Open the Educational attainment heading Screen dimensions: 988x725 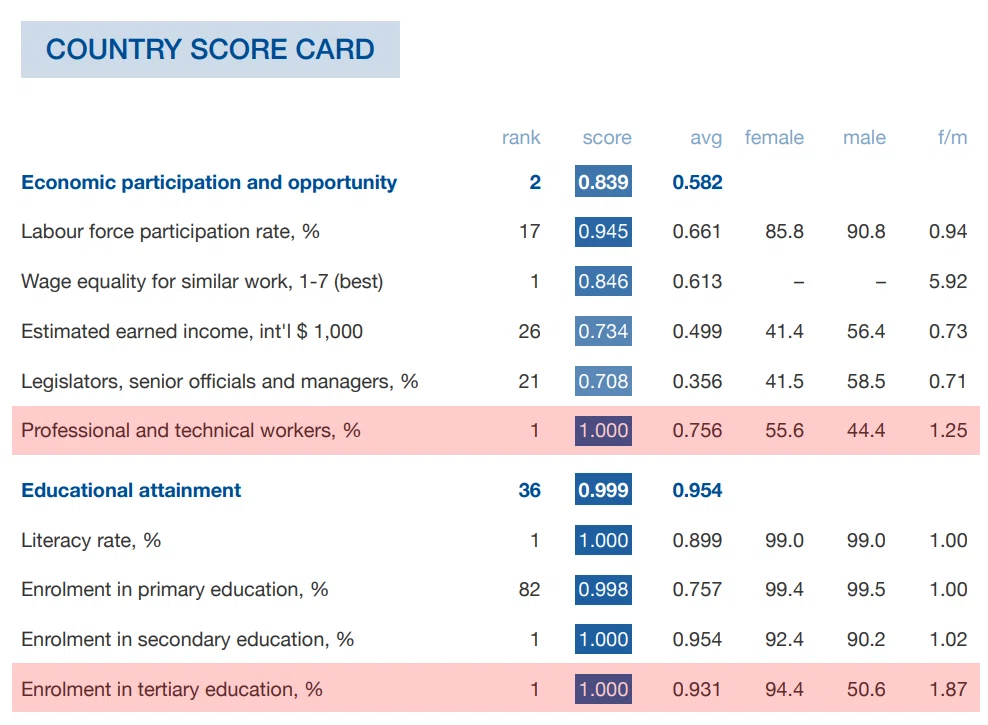point(131,490)
